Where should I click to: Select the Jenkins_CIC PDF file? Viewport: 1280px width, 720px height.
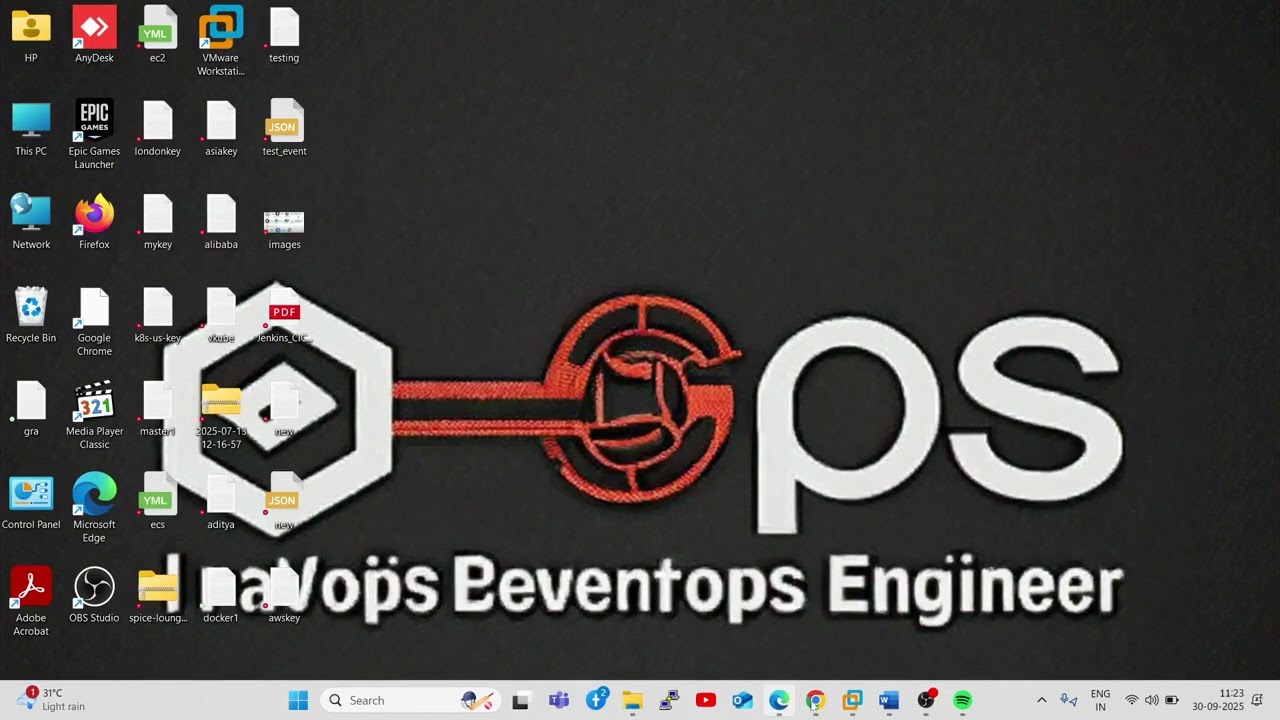[284, 315]
